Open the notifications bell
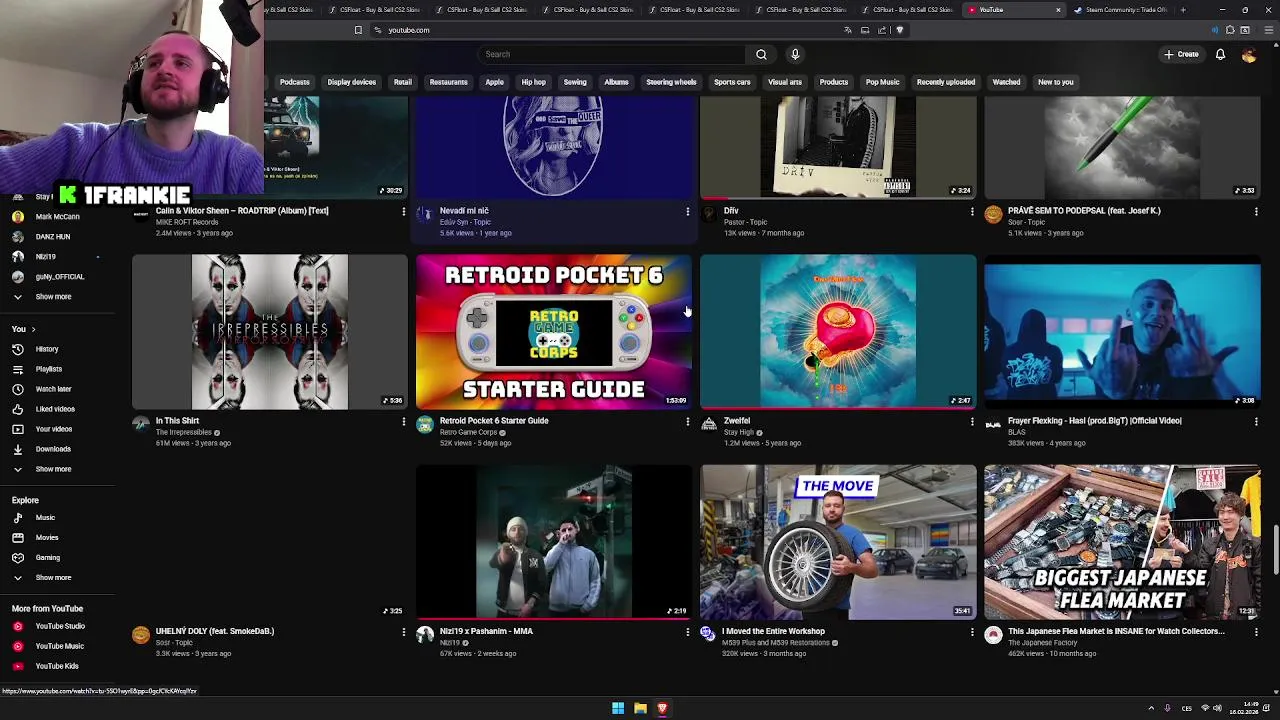 click(1220, 54)
